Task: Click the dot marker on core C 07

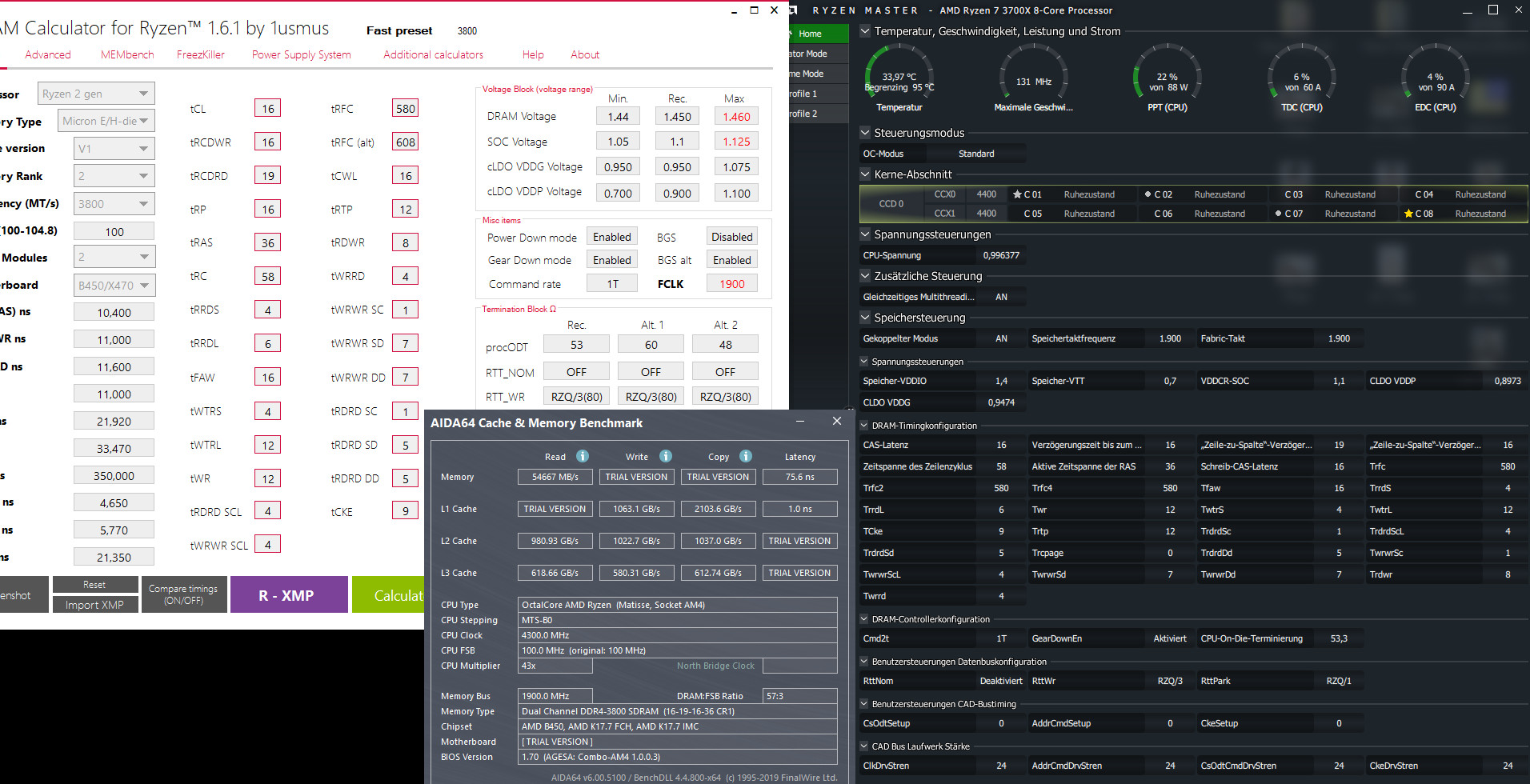Action: tap(1278, 214)
